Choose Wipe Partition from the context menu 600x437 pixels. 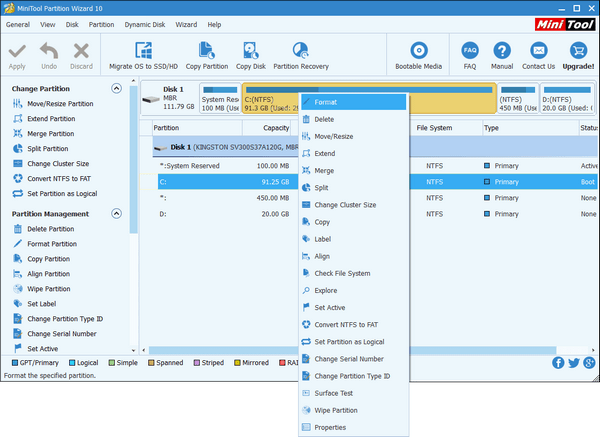(x=336, y=410)
